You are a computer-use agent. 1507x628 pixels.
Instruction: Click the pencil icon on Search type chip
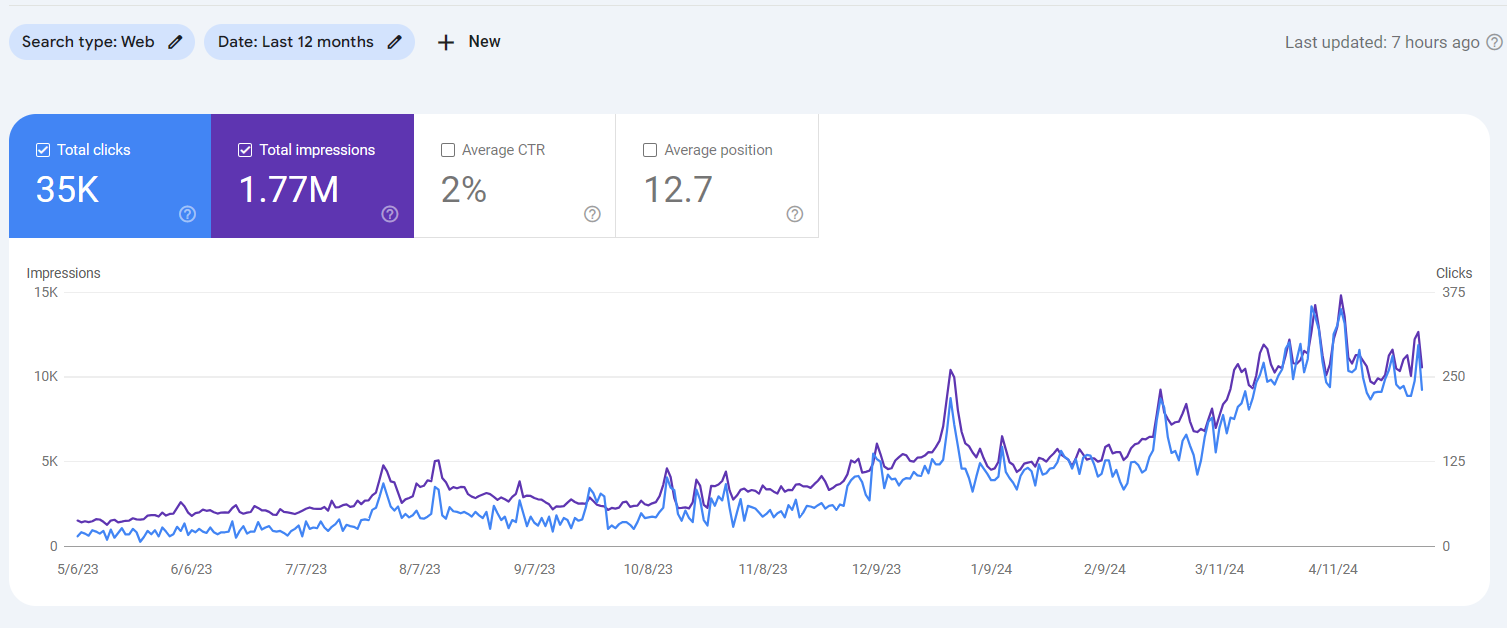point(174,41)
